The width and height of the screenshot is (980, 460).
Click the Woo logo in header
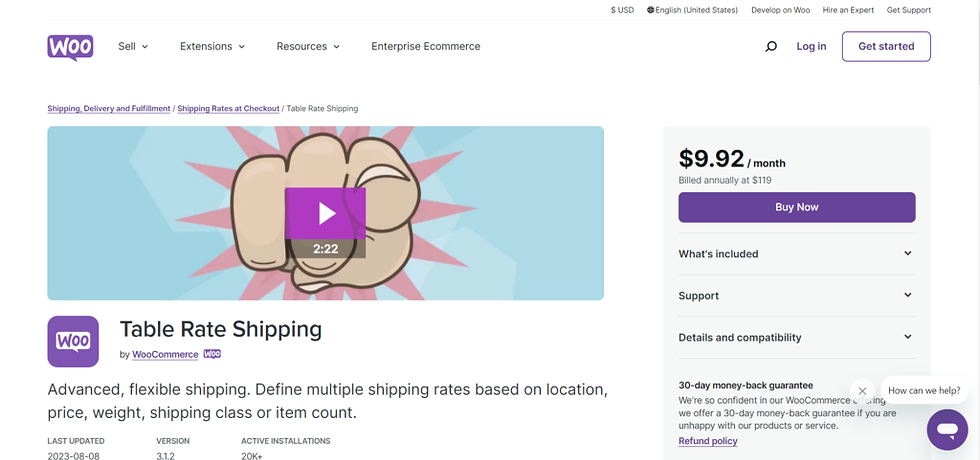70,47
